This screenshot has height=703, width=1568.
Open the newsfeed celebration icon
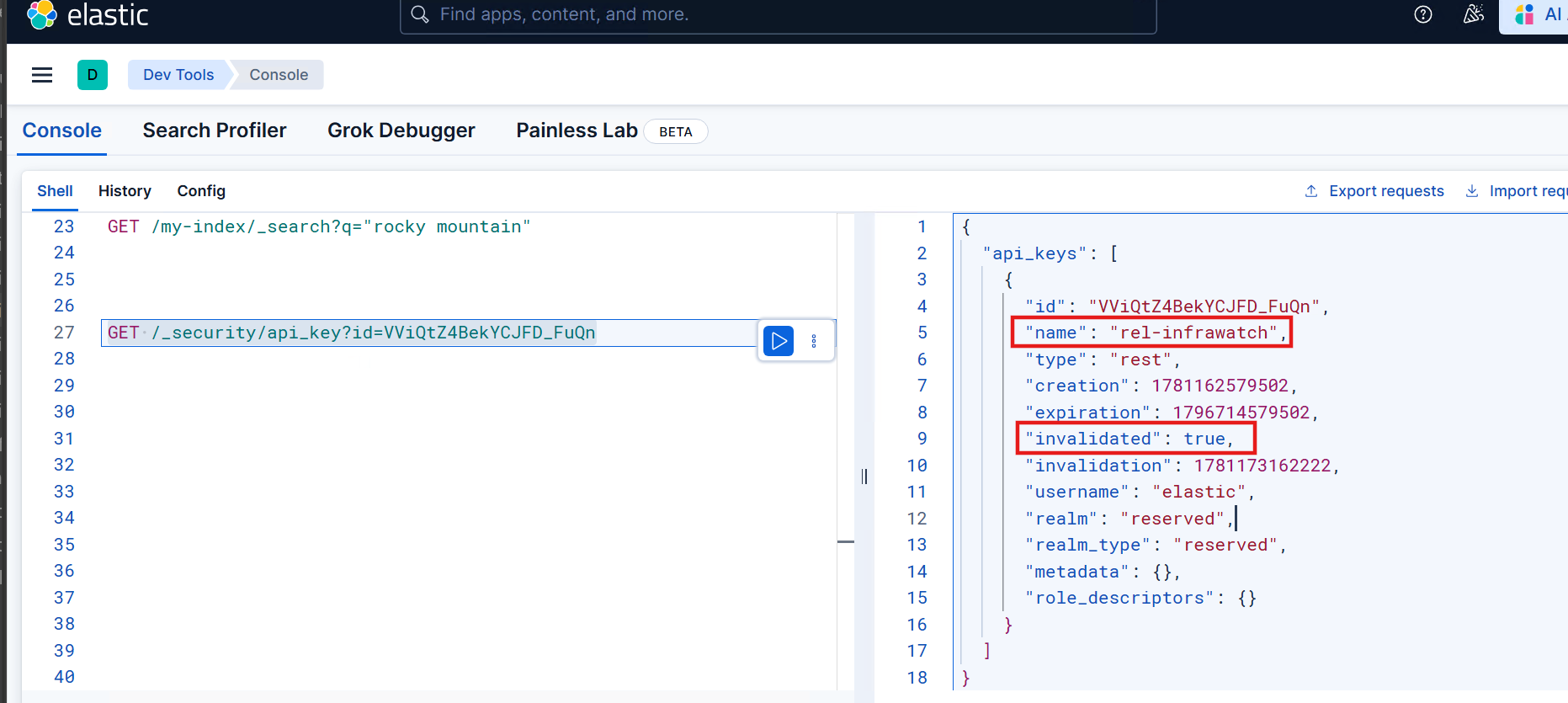[1474, 14]
